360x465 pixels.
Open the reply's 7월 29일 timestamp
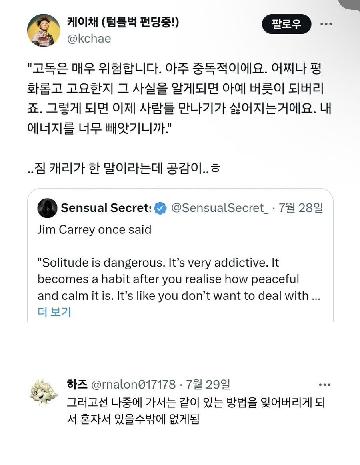208,384
